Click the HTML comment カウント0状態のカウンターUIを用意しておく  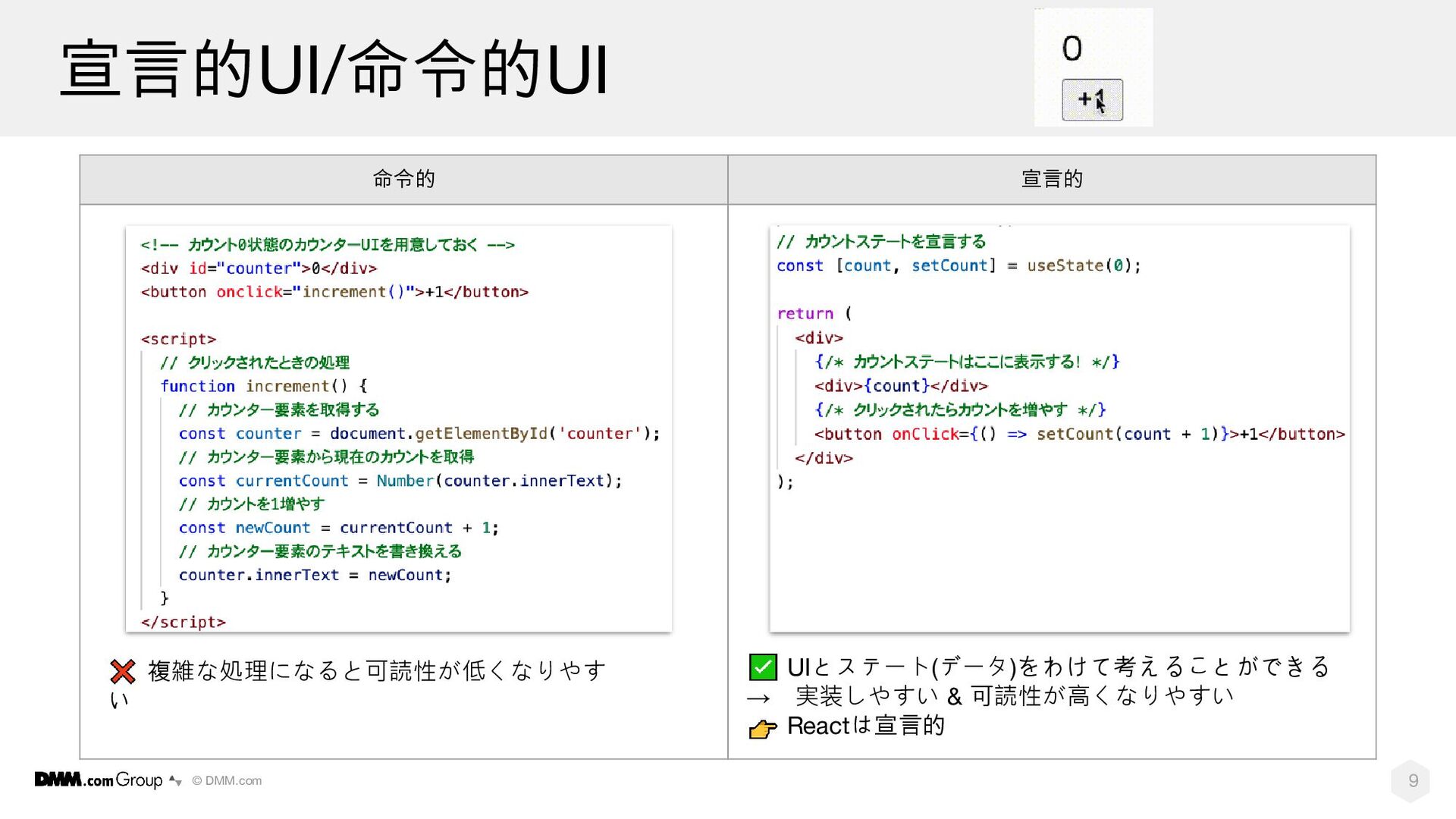point(328,245)
